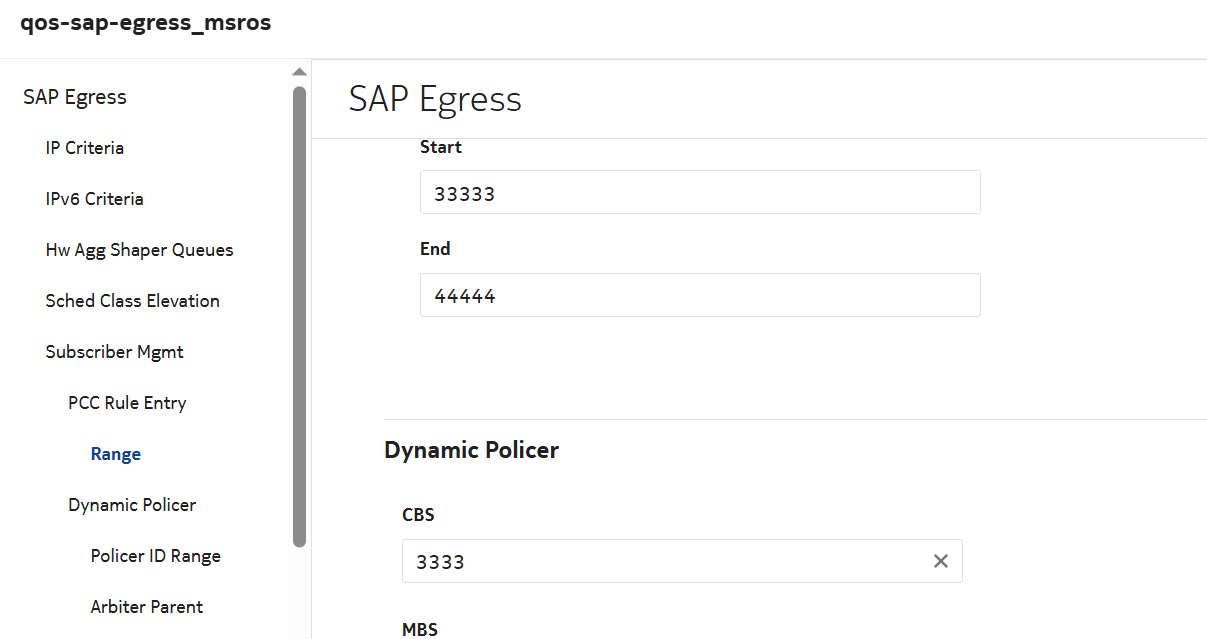Clear the CBS field value
This screenshot has width=1207, height=639.
940,561
